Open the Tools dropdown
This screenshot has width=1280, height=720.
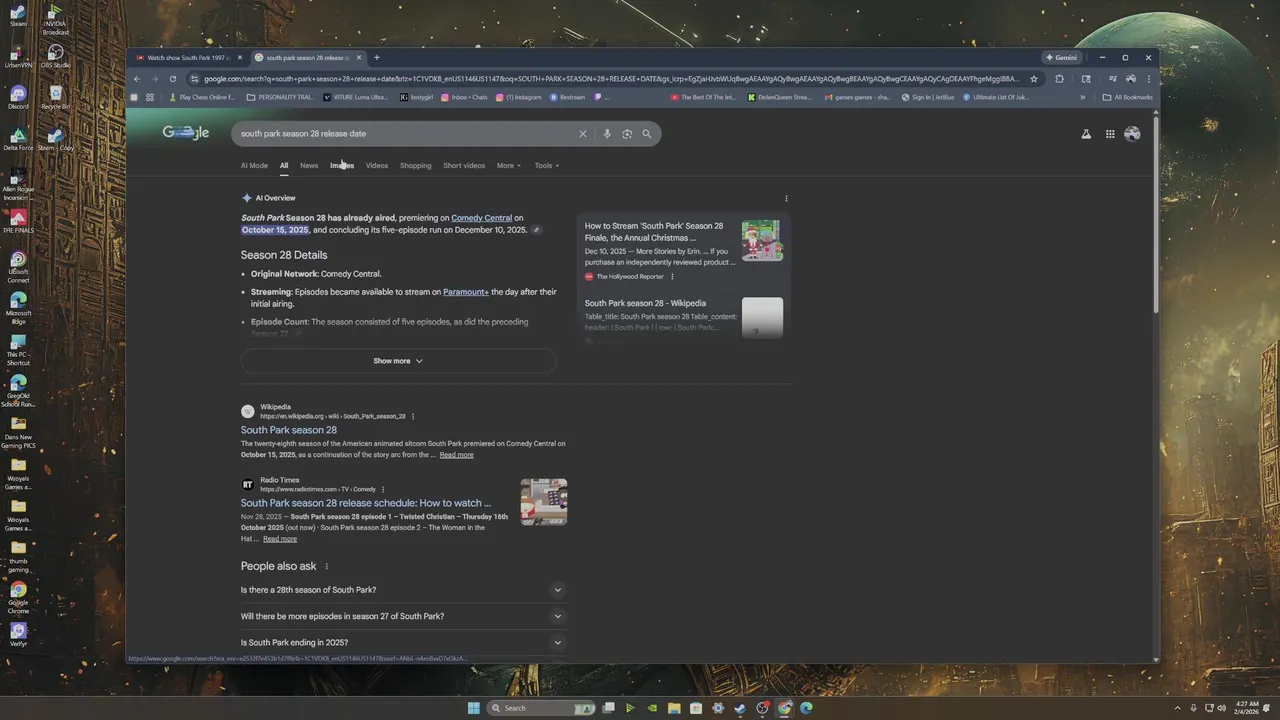546,166
